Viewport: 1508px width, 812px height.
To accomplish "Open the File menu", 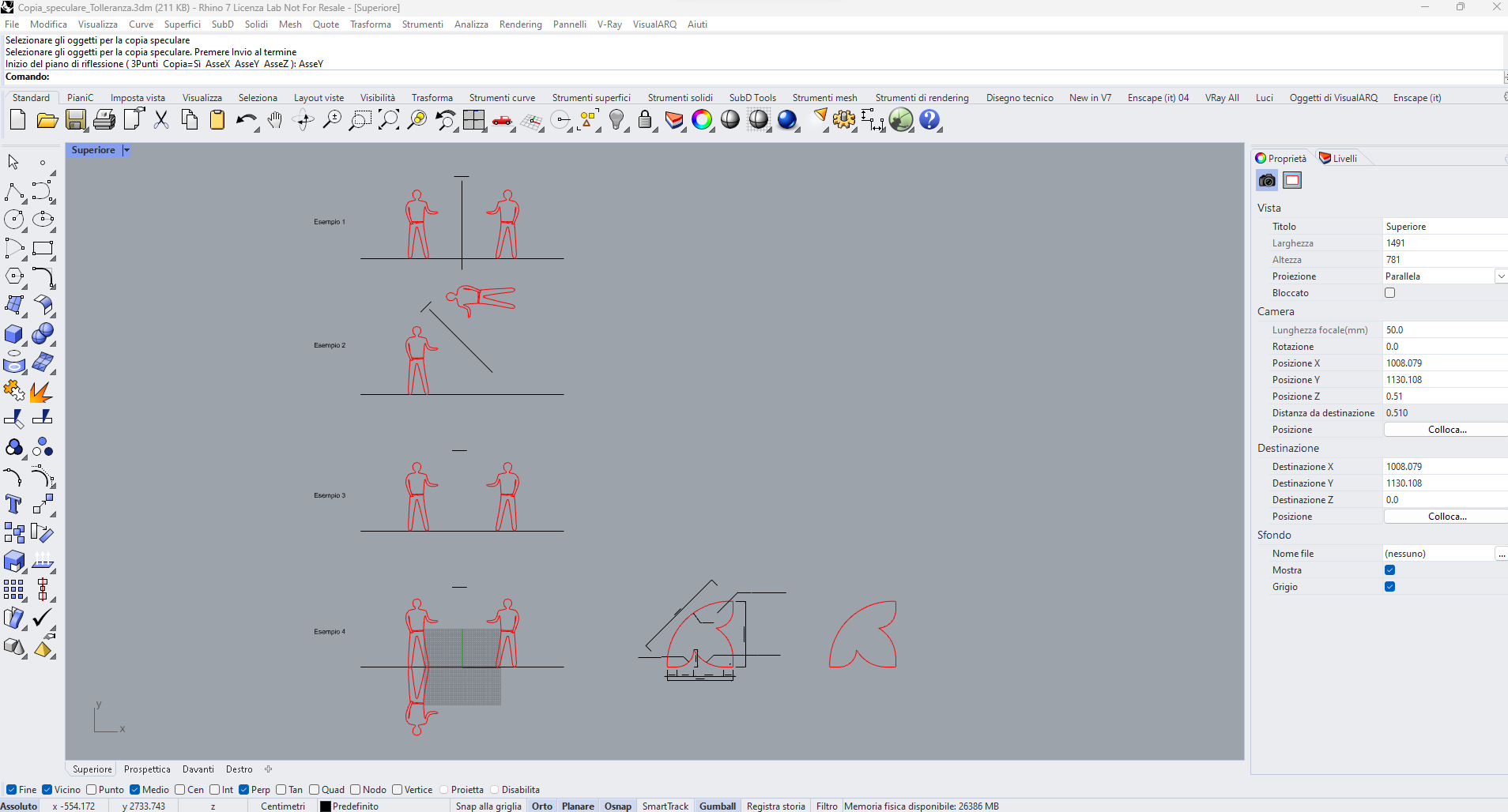I will [x=12, y=24].
